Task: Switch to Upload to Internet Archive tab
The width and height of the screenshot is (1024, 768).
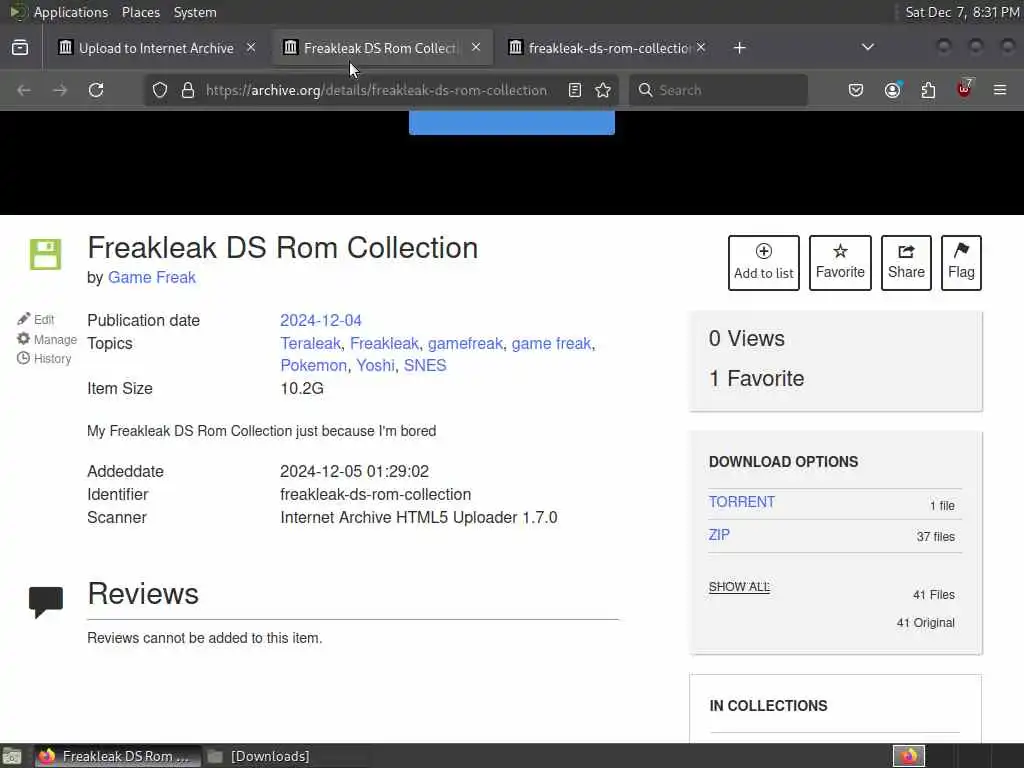Action: [x=156, y=48]
